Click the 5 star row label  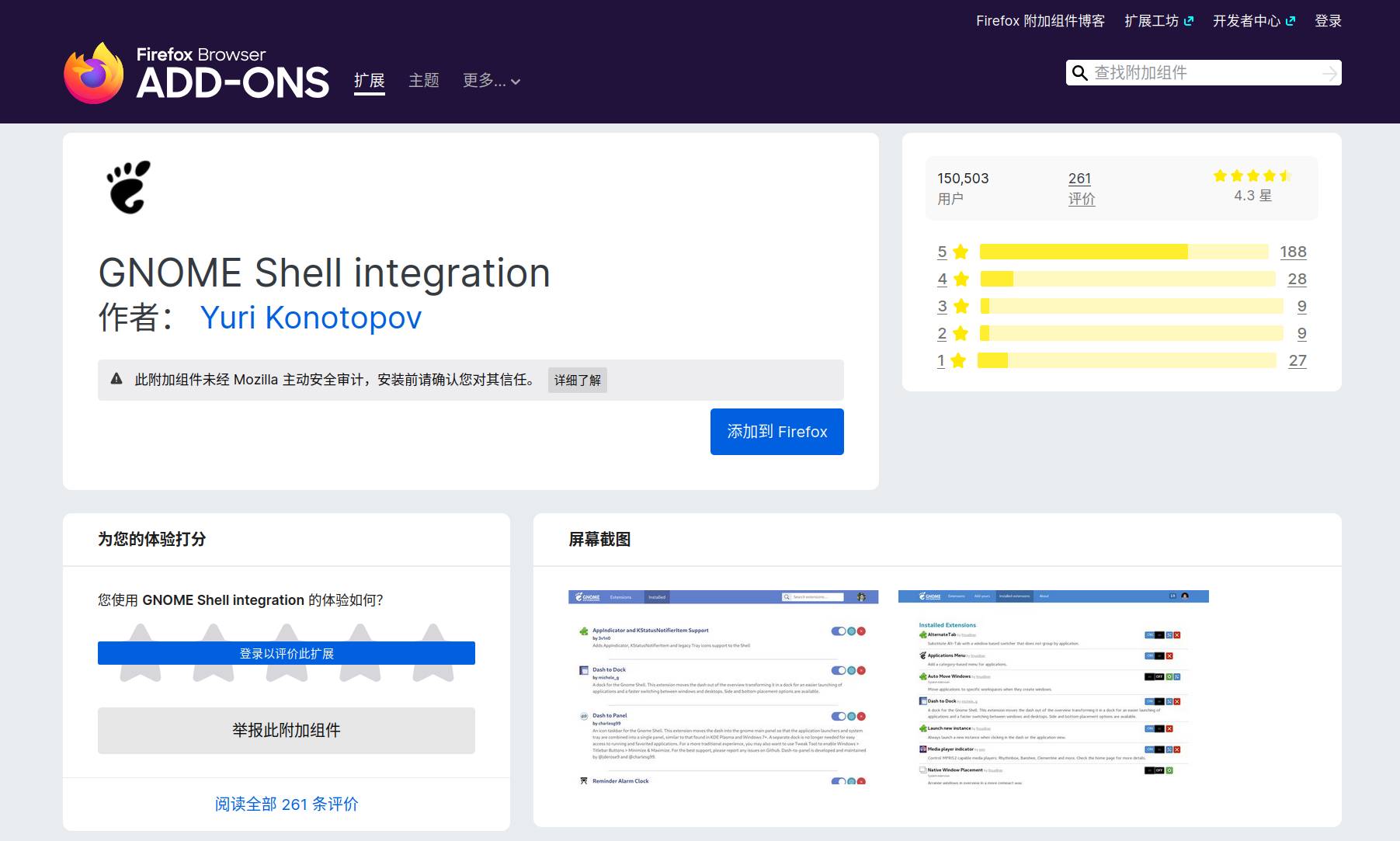(x=953, y=252)
